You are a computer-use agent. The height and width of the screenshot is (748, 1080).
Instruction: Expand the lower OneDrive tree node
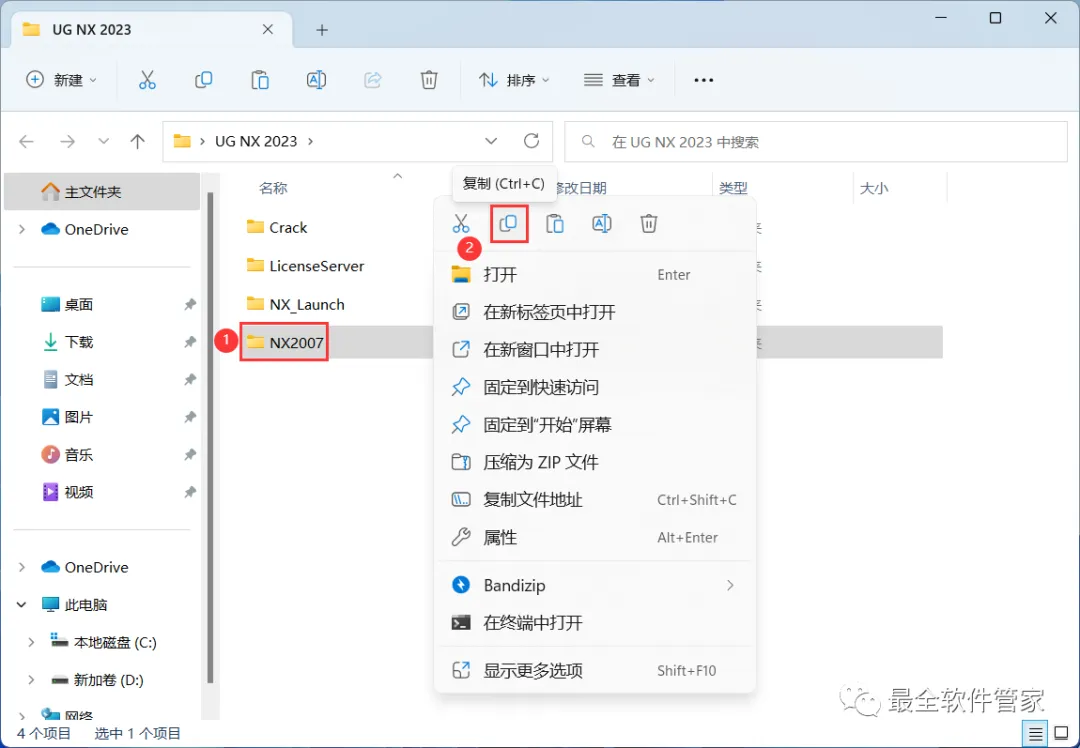pos(22,567)
